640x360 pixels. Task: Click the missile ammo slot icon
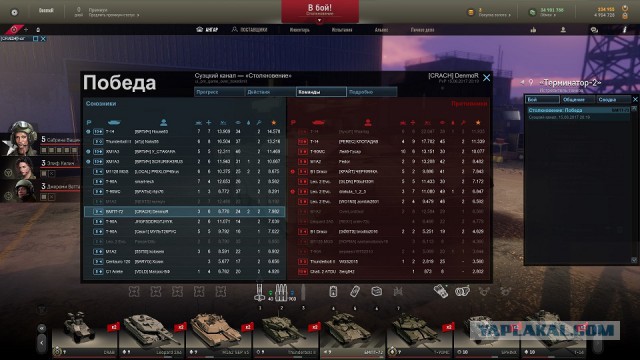260,291
